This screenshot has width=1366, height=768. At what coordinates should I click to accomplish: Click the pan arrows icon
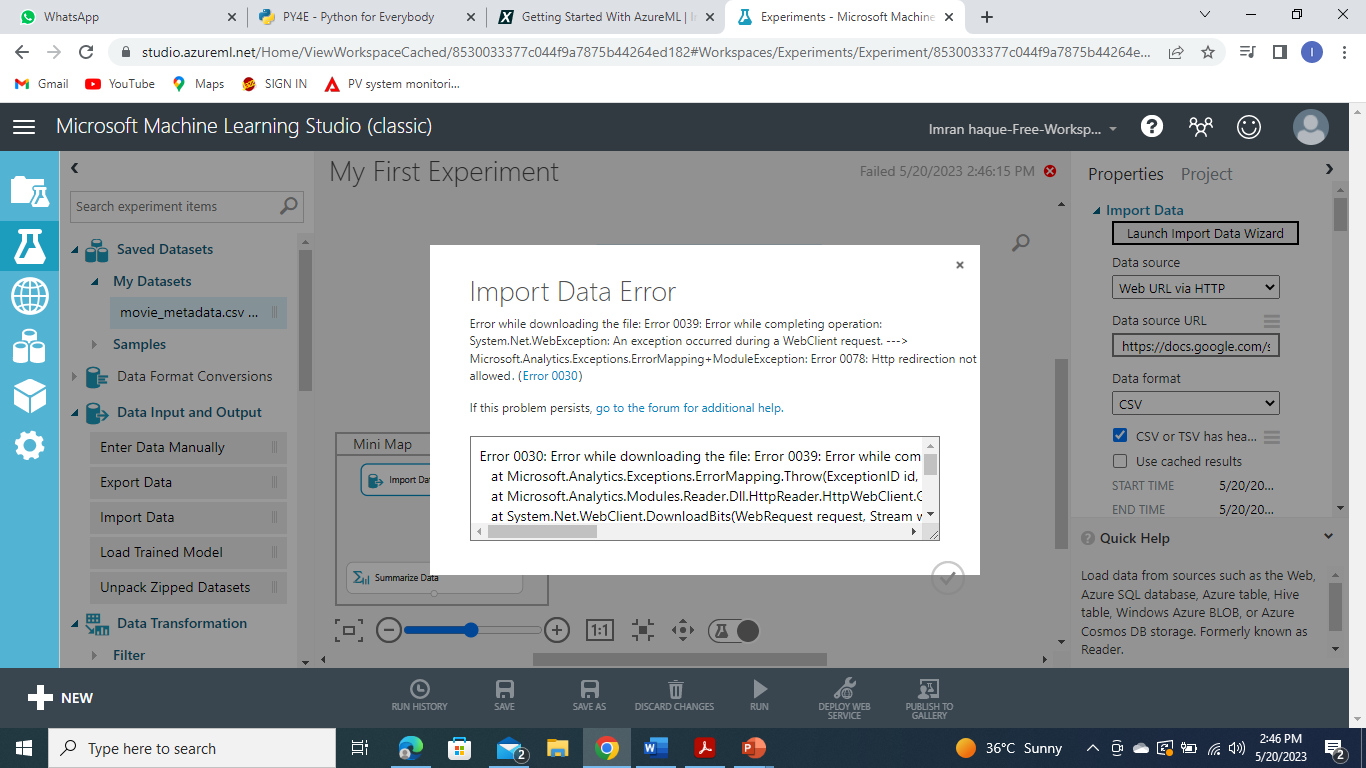683,630
